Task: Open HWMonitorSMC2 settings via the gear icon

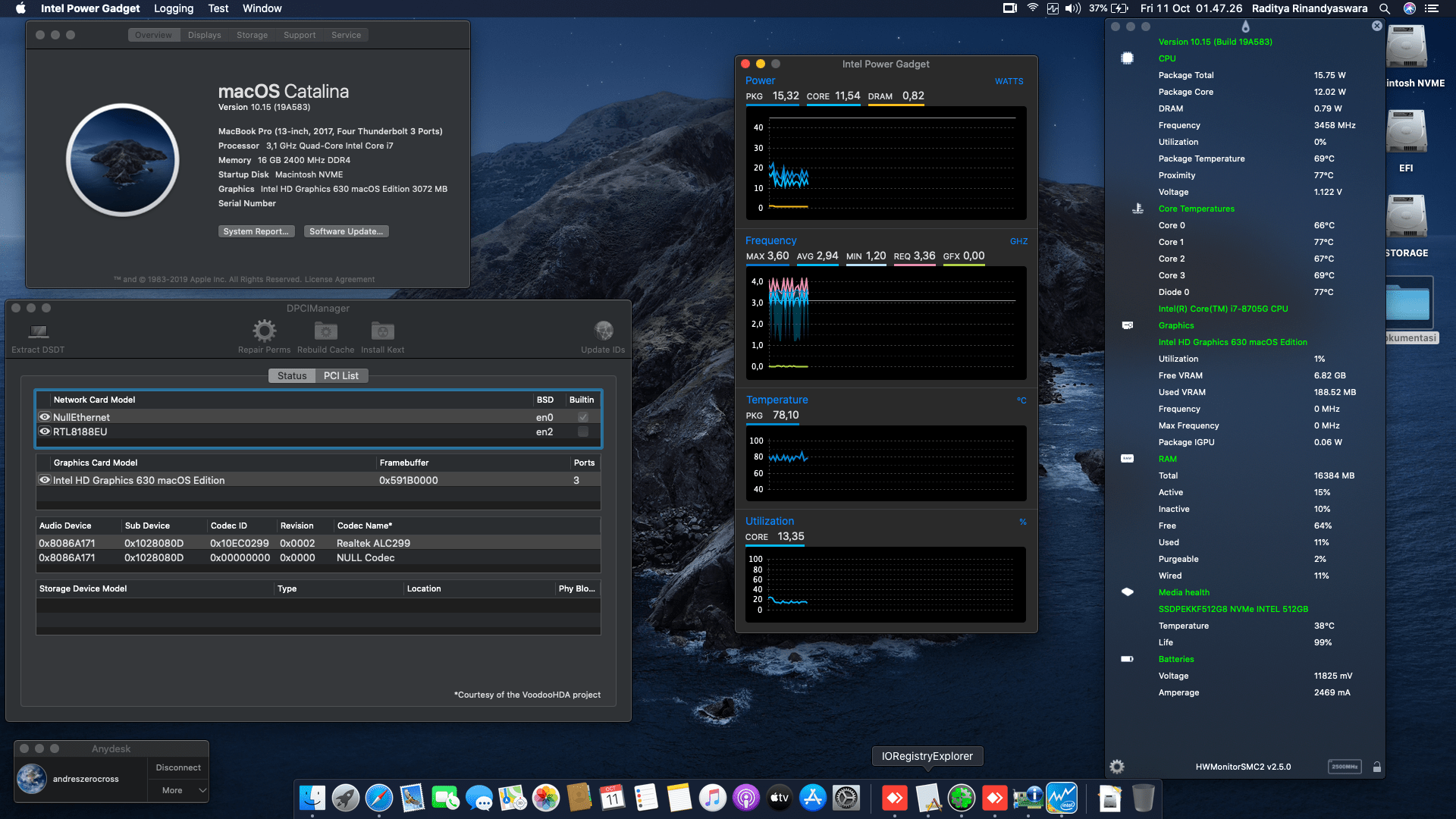Action: tap(1116, 766)
